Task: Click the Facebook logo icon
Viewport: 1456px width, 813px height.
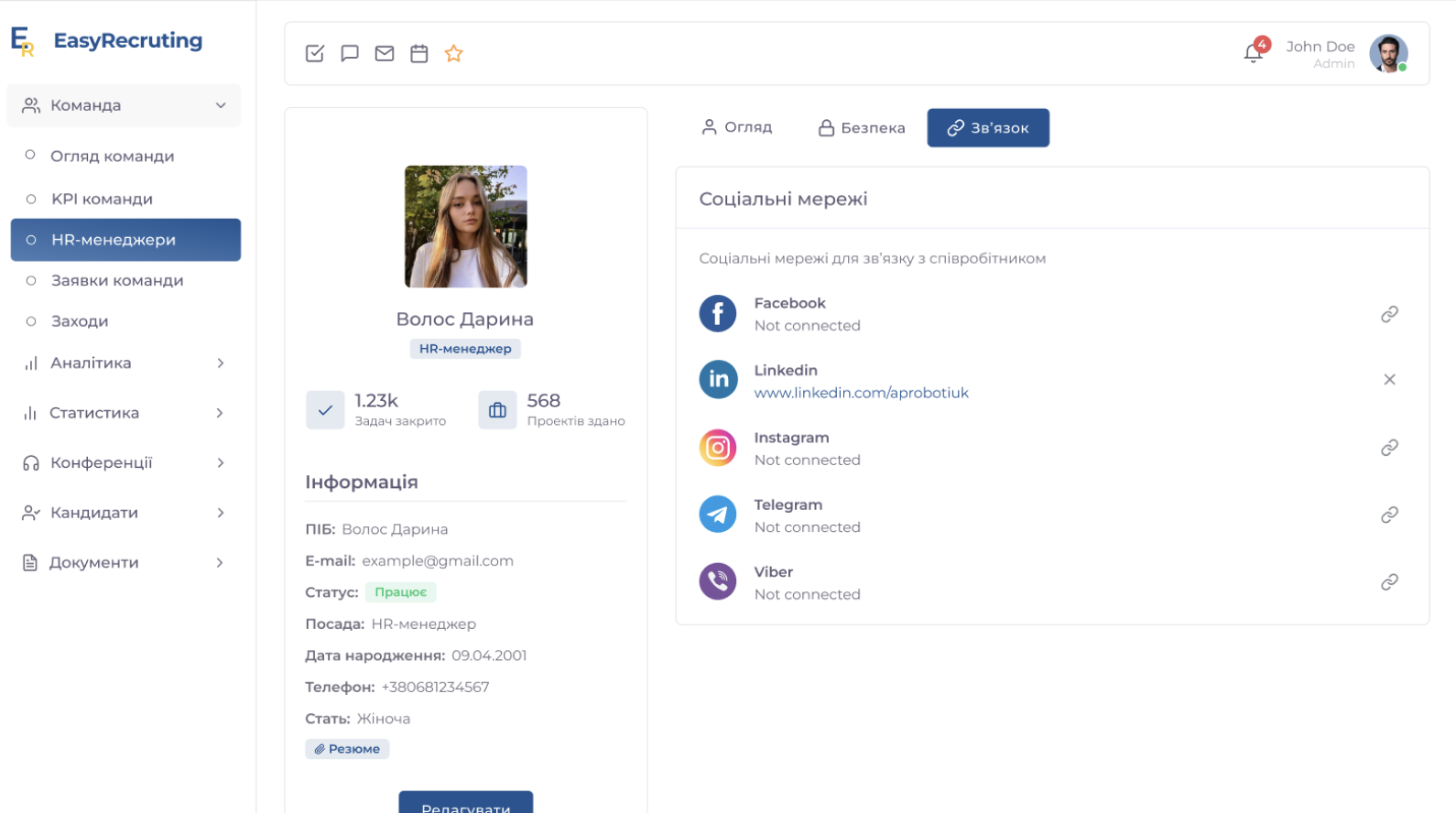Action: [718, 313]
